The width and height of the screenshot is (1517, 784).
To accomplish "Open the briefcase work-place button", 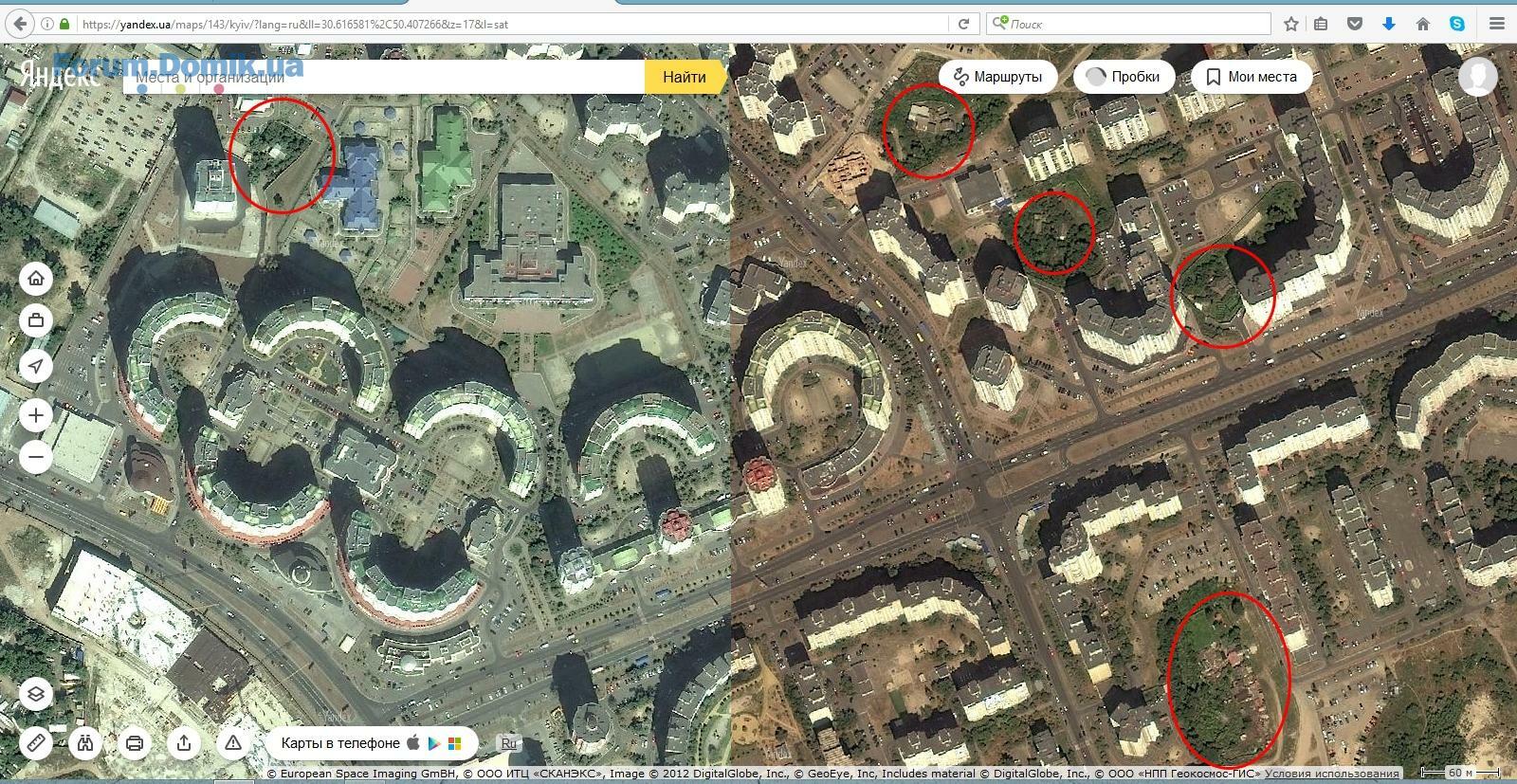I will tap(36, 320).
